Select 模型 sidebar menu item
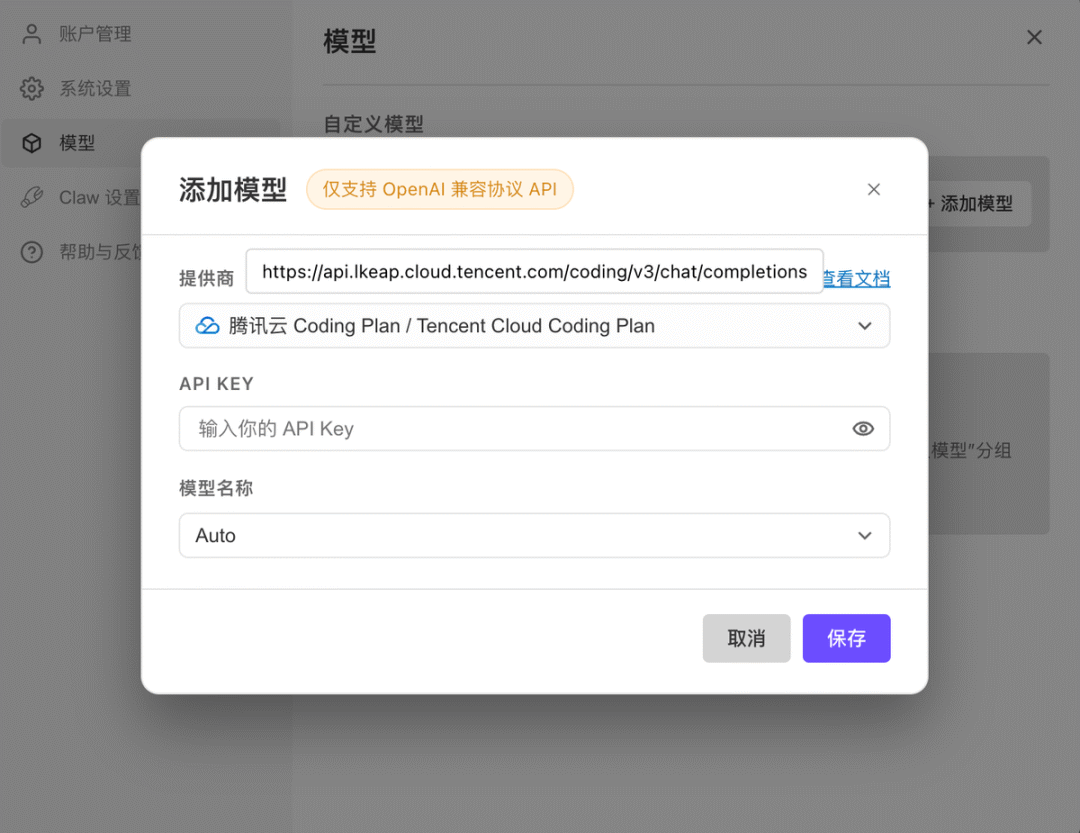 pyautogui.click(x=141, y=143)
